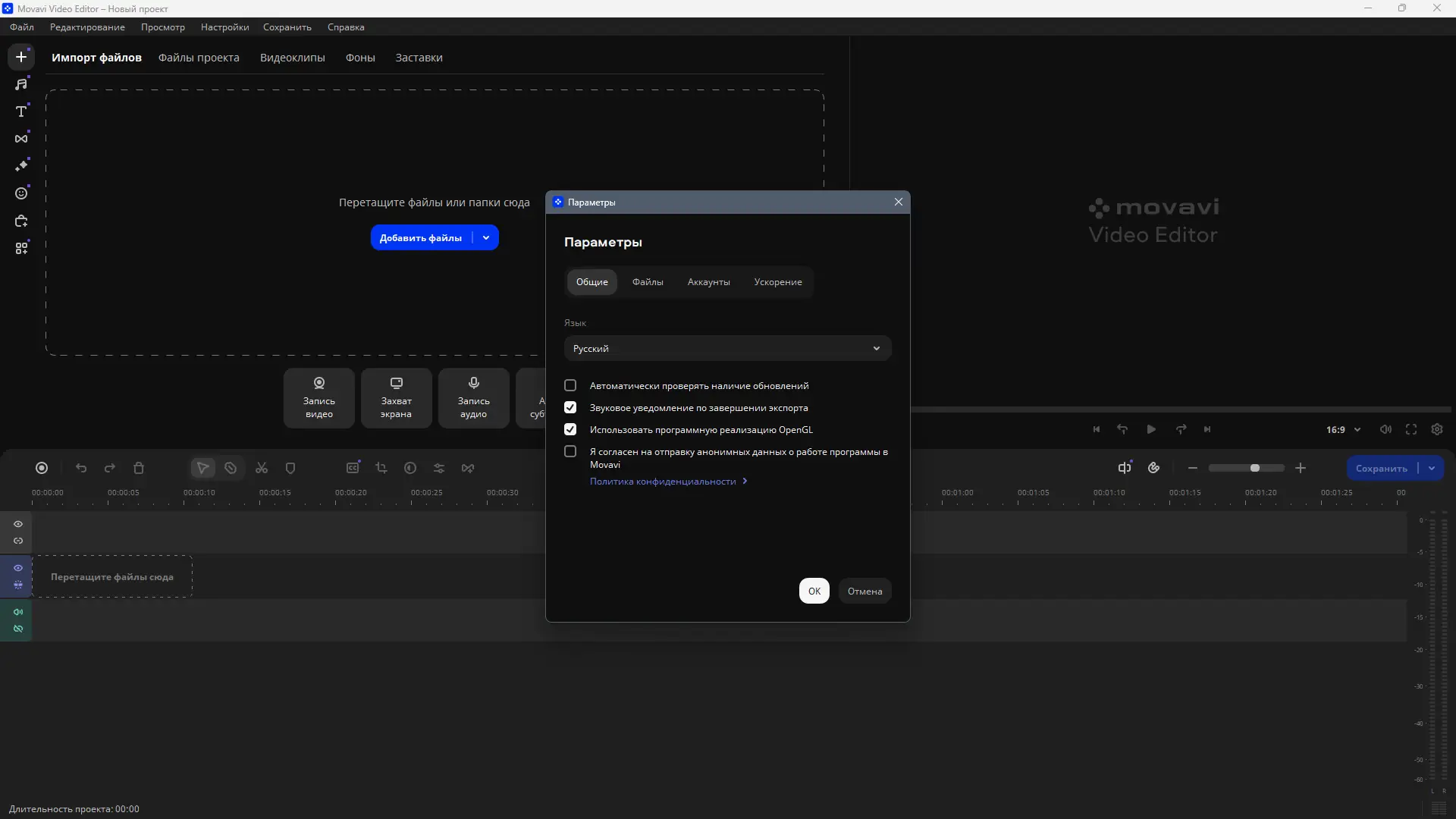The image size is (1456, 819).
Task: Click the Undo arrow on timeline toolbar
Action: pyautogui.click(x=81, y=468)
